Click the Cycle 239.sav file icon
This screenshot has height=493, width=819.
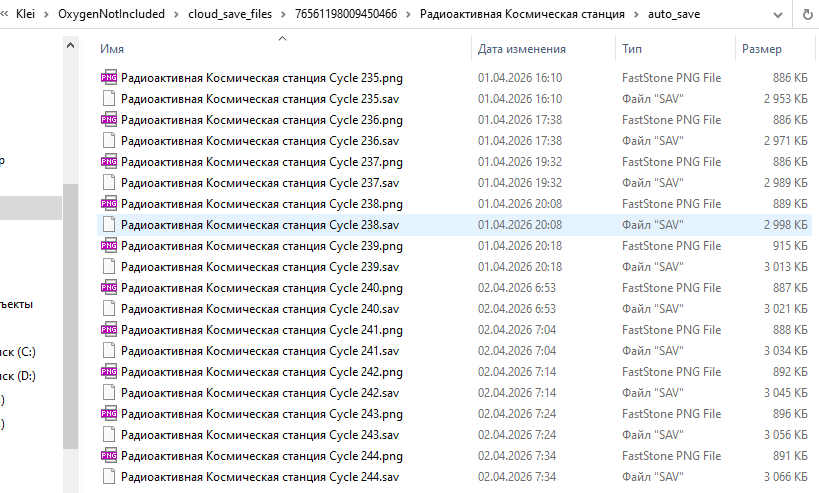pyautogui.click(x=109, y=267)
